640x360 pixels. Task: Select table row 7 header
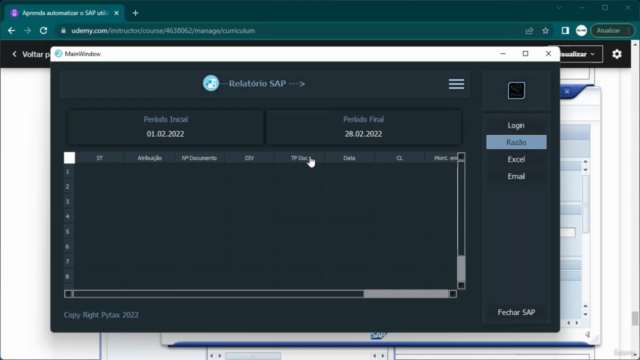tap(68, 261)
